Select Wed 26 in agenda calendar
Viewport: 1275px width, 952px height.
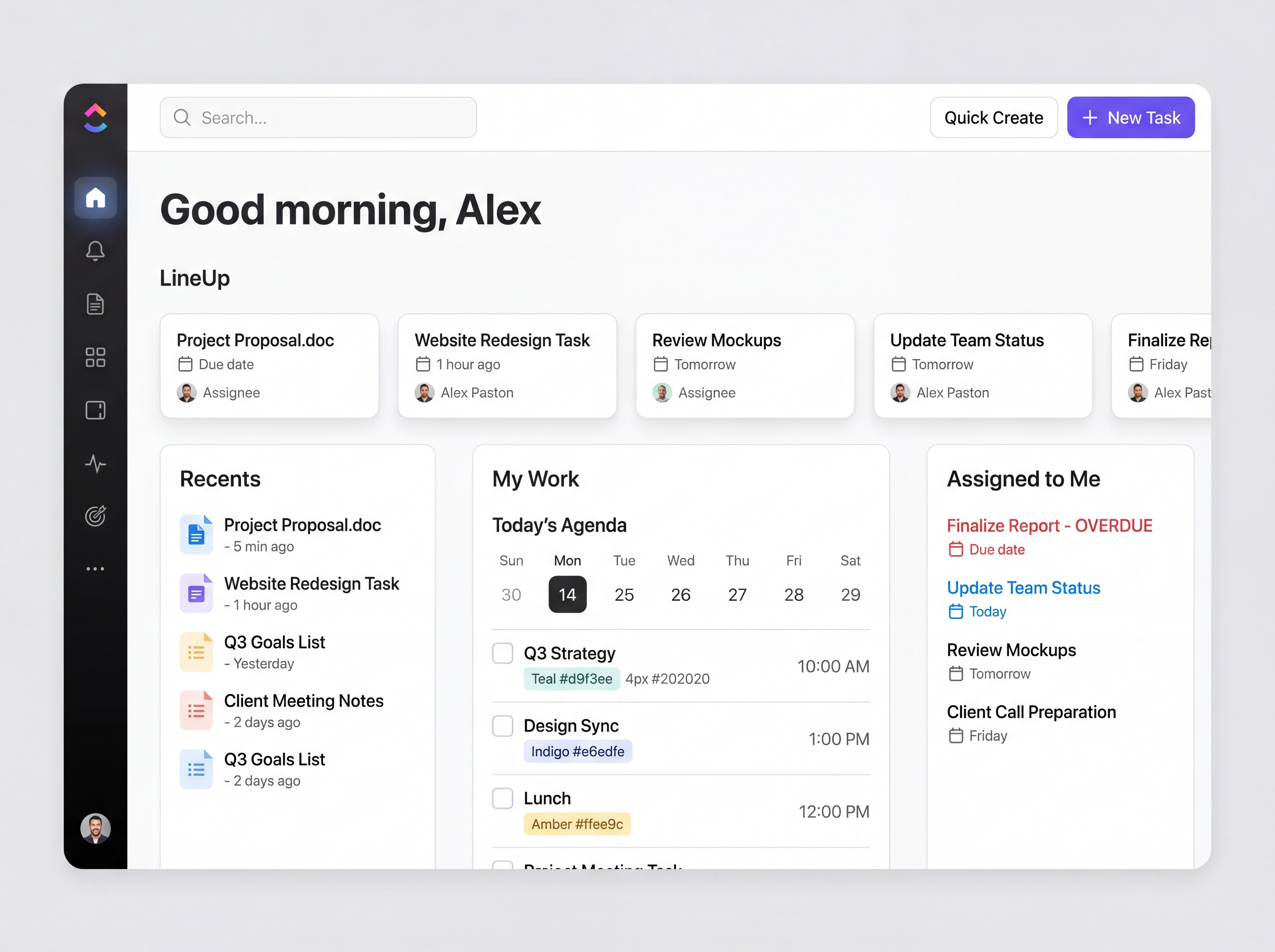pos(681,594)
